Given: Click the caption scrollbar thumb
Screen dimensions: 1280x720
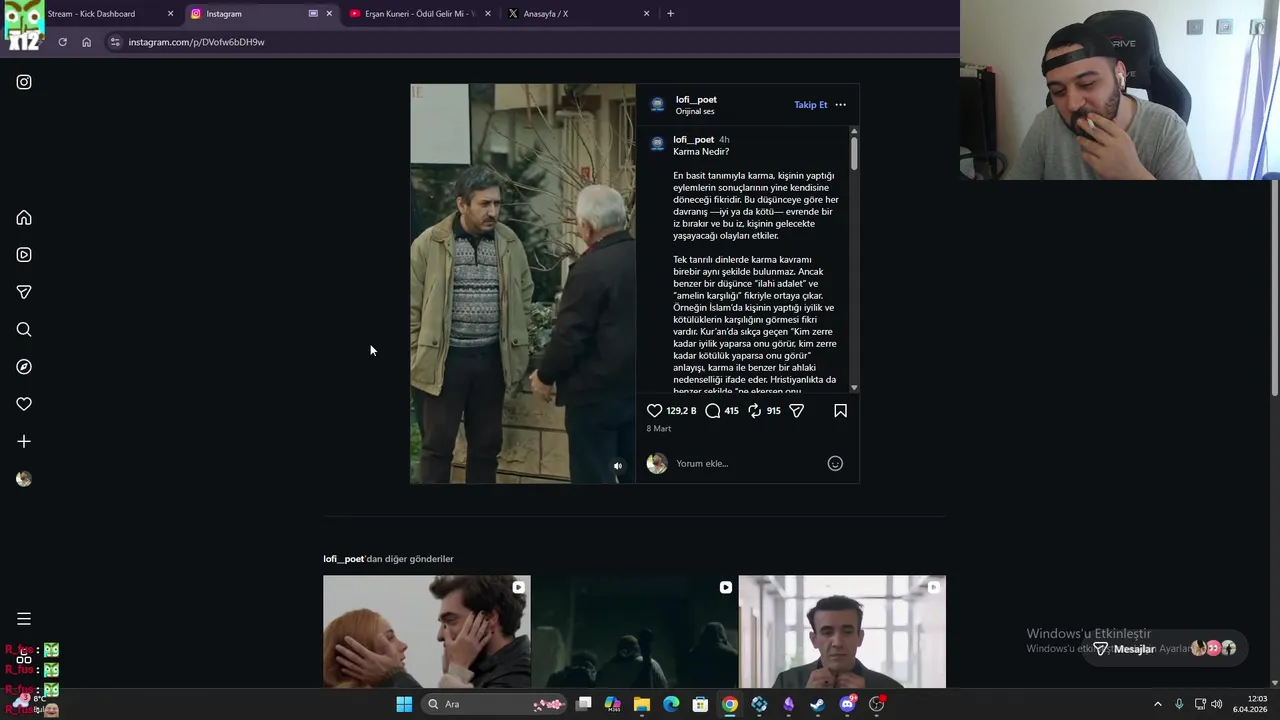Looking at the screenshot, I should 854,152.
